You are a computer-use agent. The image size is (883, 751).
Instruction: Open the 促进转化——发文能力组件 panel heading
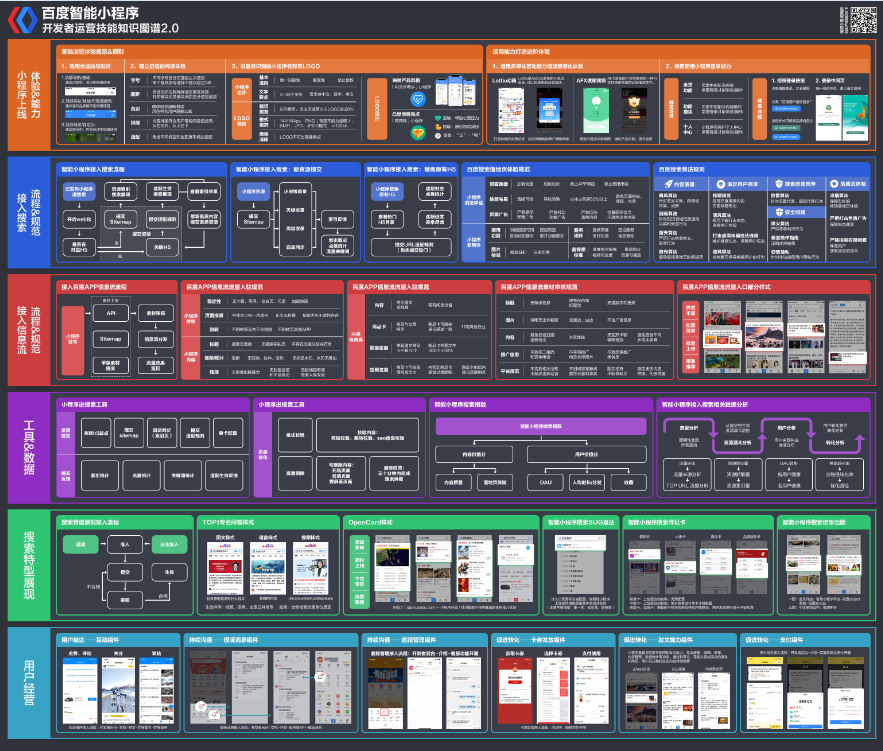(658, 640)
